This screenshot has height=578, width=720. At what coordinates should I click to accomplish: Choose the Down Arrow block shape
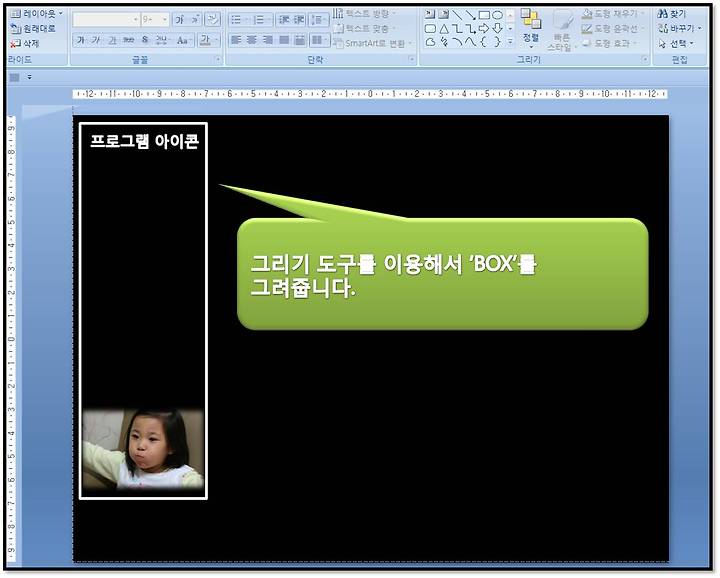pos(497,28)
